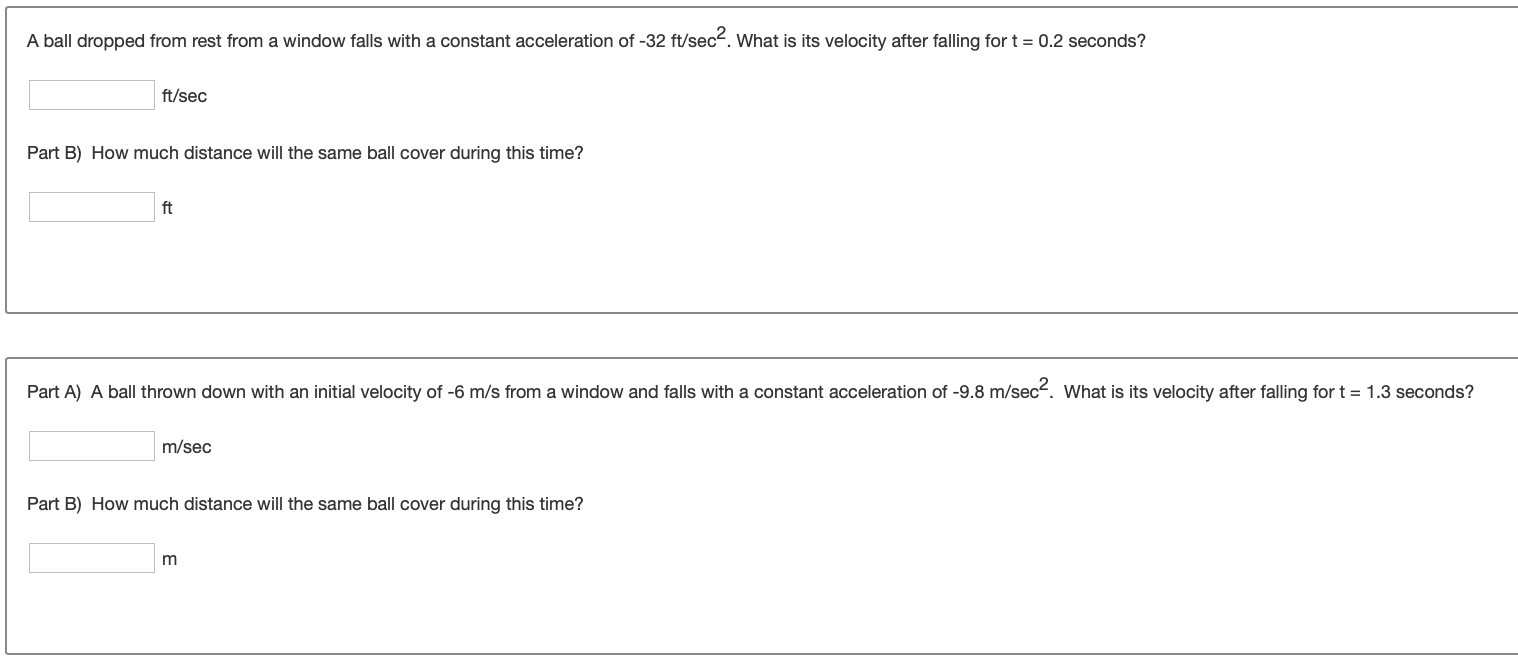
Task: Click the ft/sec unit label
Action: pos(185,96)
